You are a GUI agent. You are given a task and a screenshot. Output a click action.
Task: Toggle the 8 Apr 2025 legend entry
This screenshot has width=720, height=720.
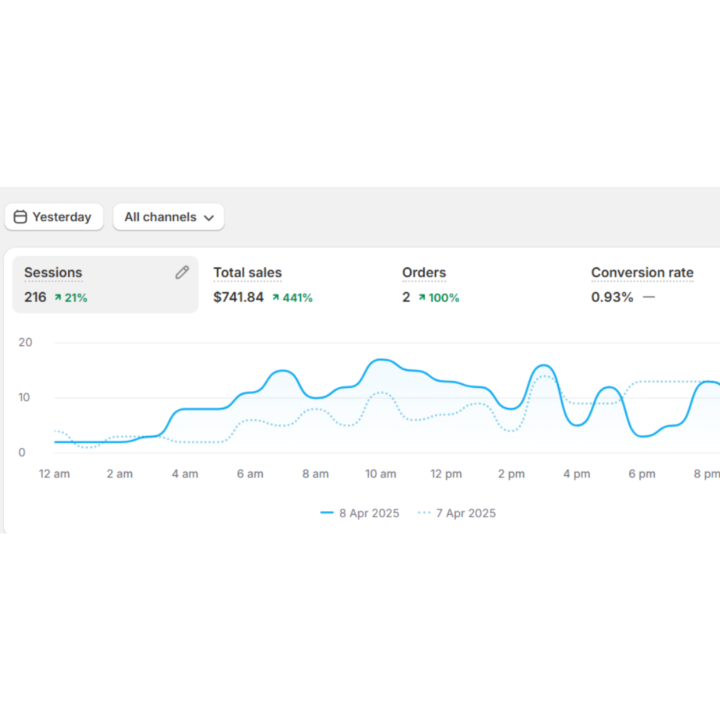click(360, 513)
